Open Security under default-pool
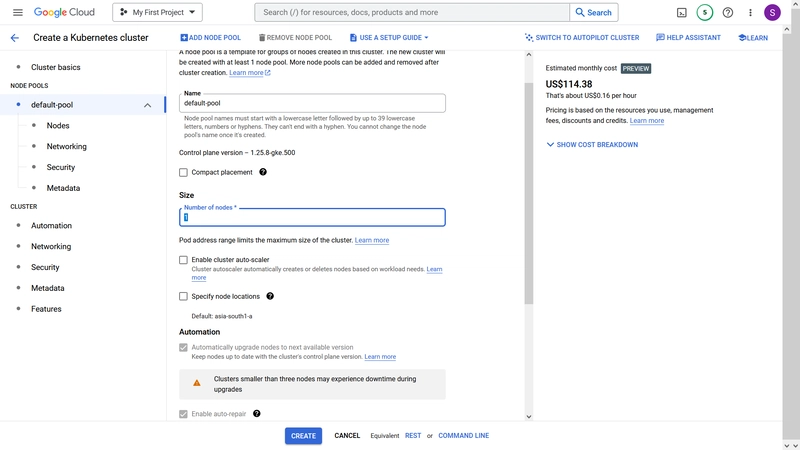The width and height of the screenshot is (800, 450). click(x=61, y=167)
